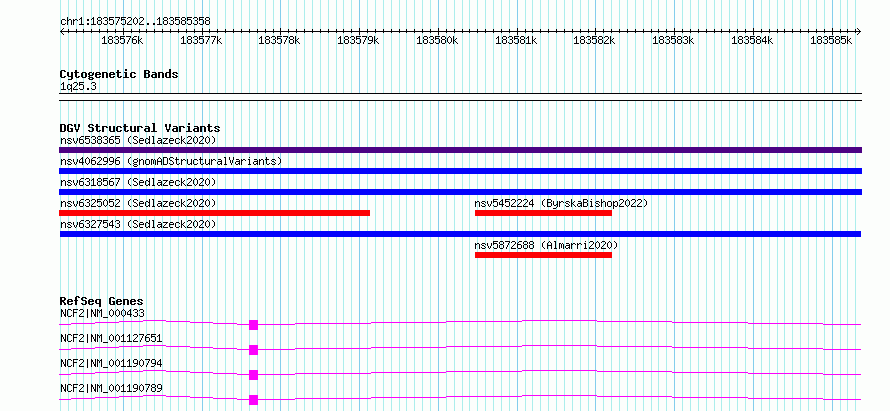This screenshot has height=411, width=890.
Task: Open the nsv6538365 (Sedlazeck2020) label
Action: point(138,140)
